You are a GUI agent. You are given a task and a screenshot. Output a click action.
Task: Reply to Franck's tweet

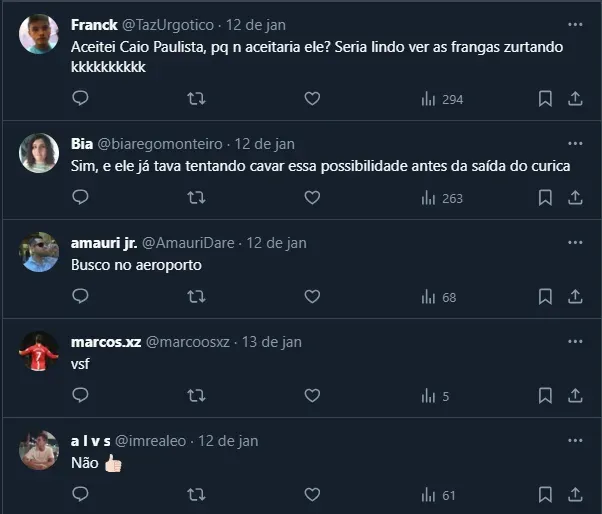tap(81, 98)
